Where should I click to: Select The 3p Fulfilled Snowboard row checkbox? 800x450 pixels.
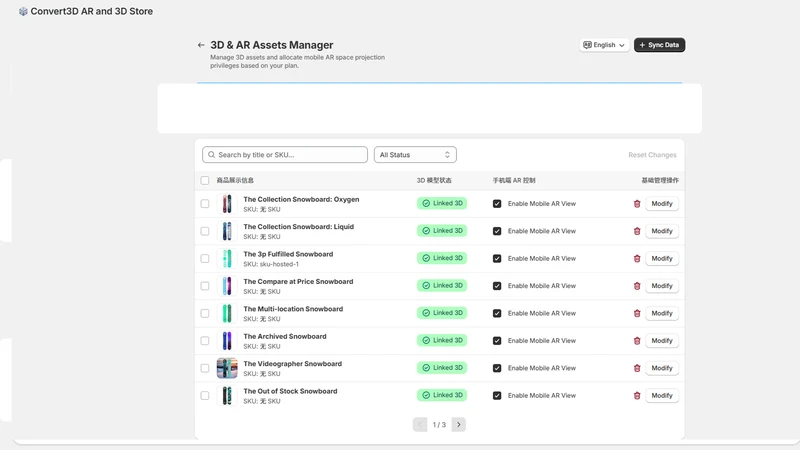point(205,259)
